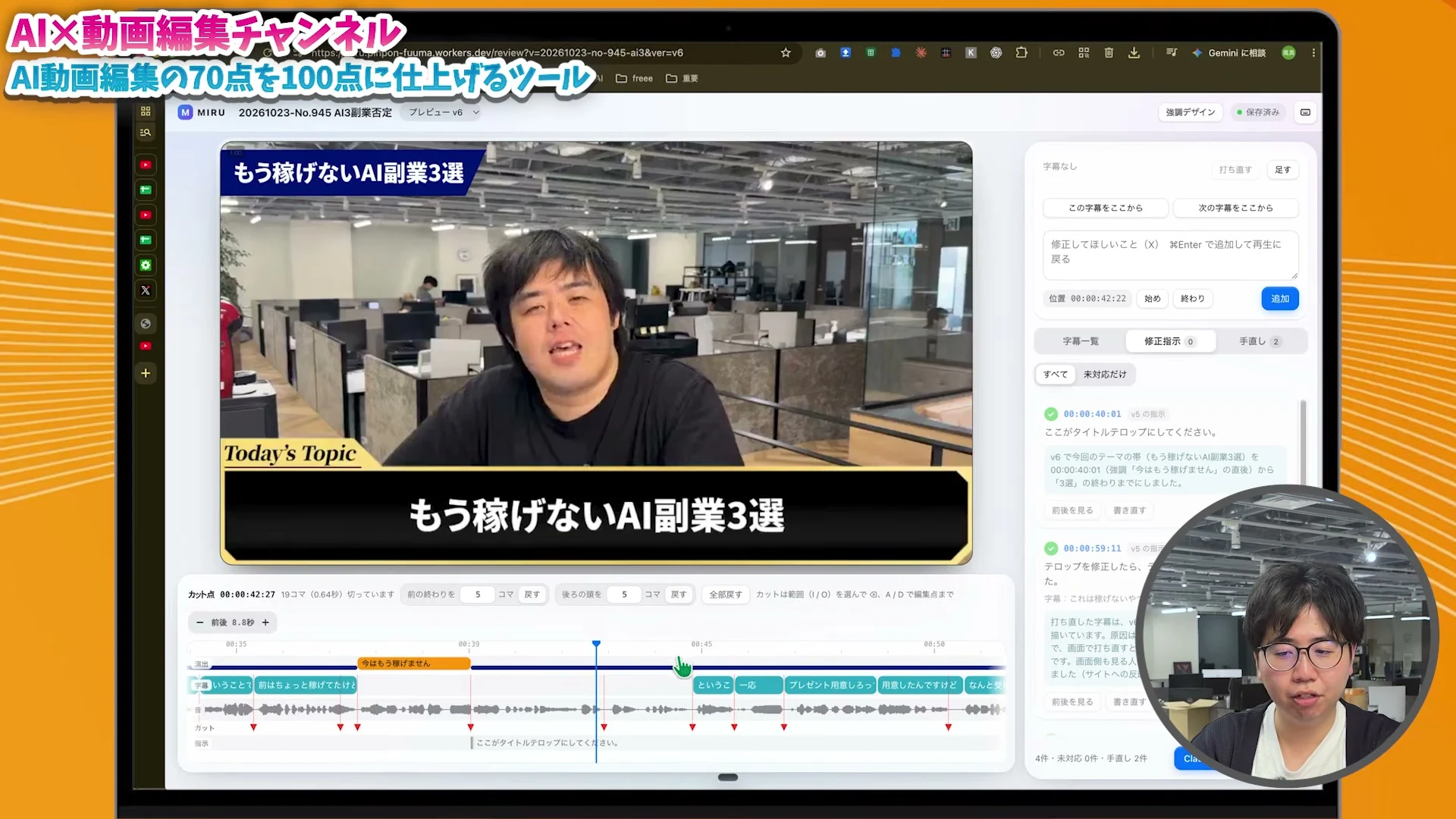
Task: Click the 全部戻す button
Action: (726, 595)
